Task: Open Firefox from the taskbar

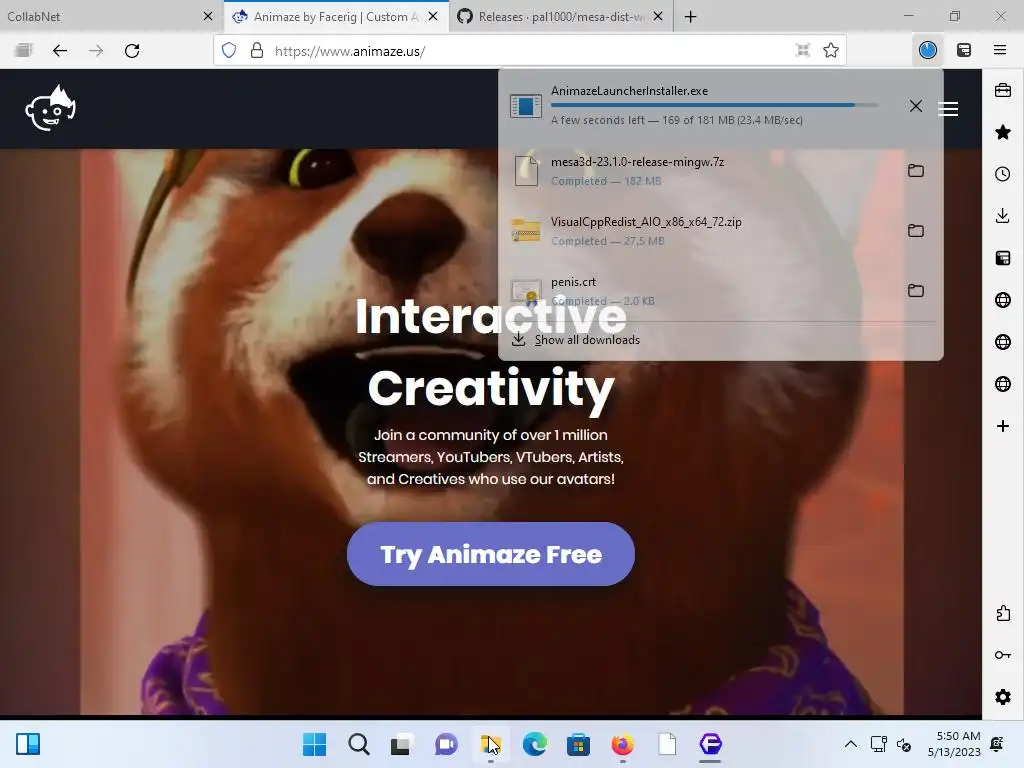Action: pos(622,744)
